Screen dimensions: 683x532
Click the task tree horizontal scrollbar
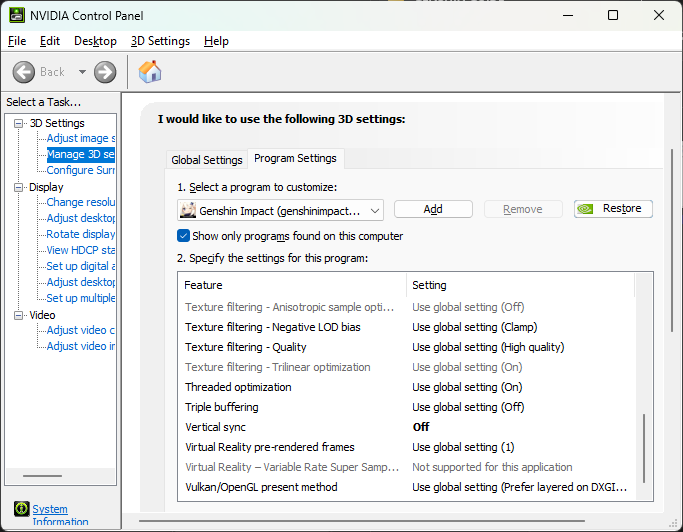pos(42,476)
